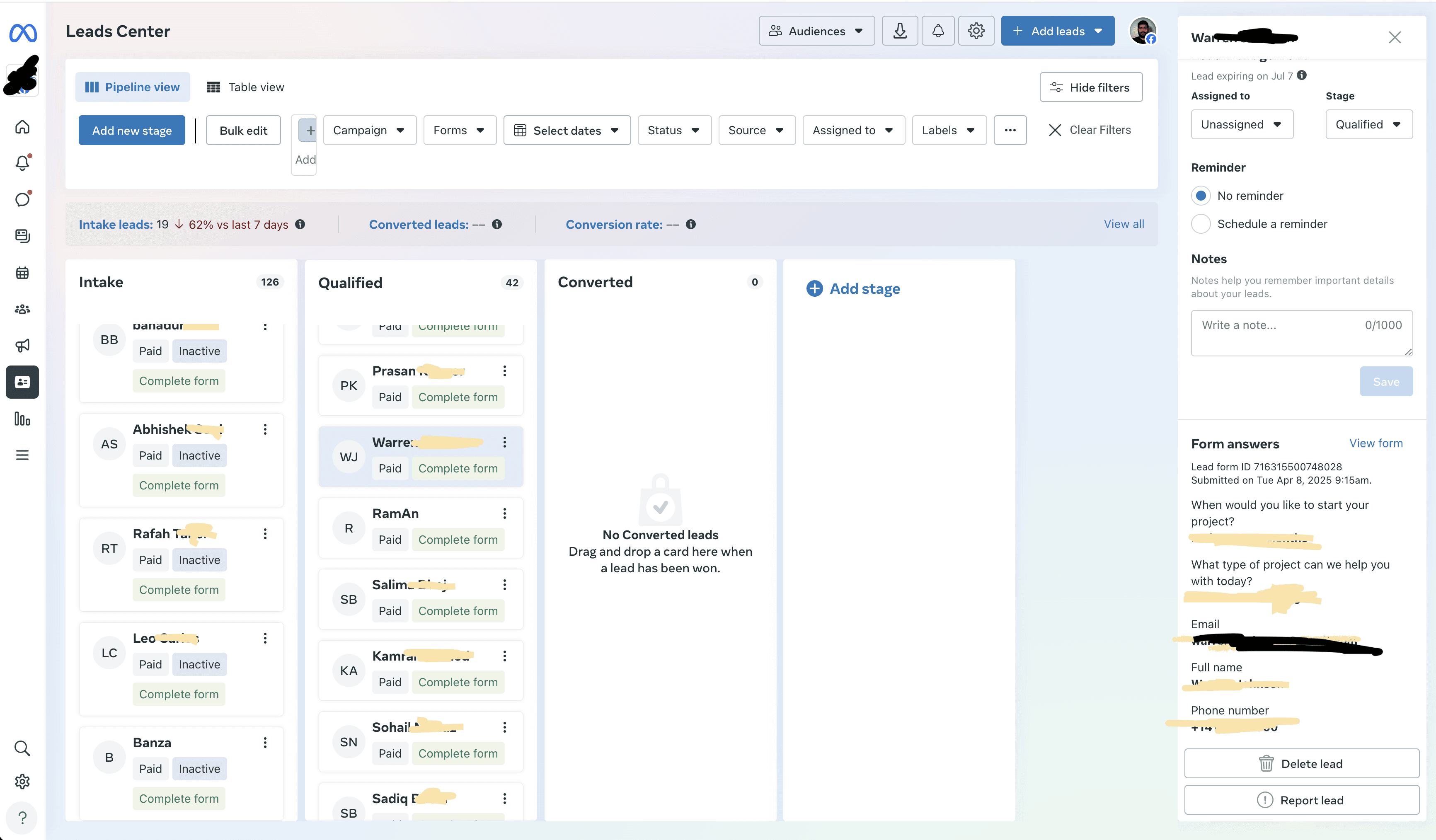Click the help question mark icon
The height and width of the screenshot is (840, 1436).
(22, 818)
